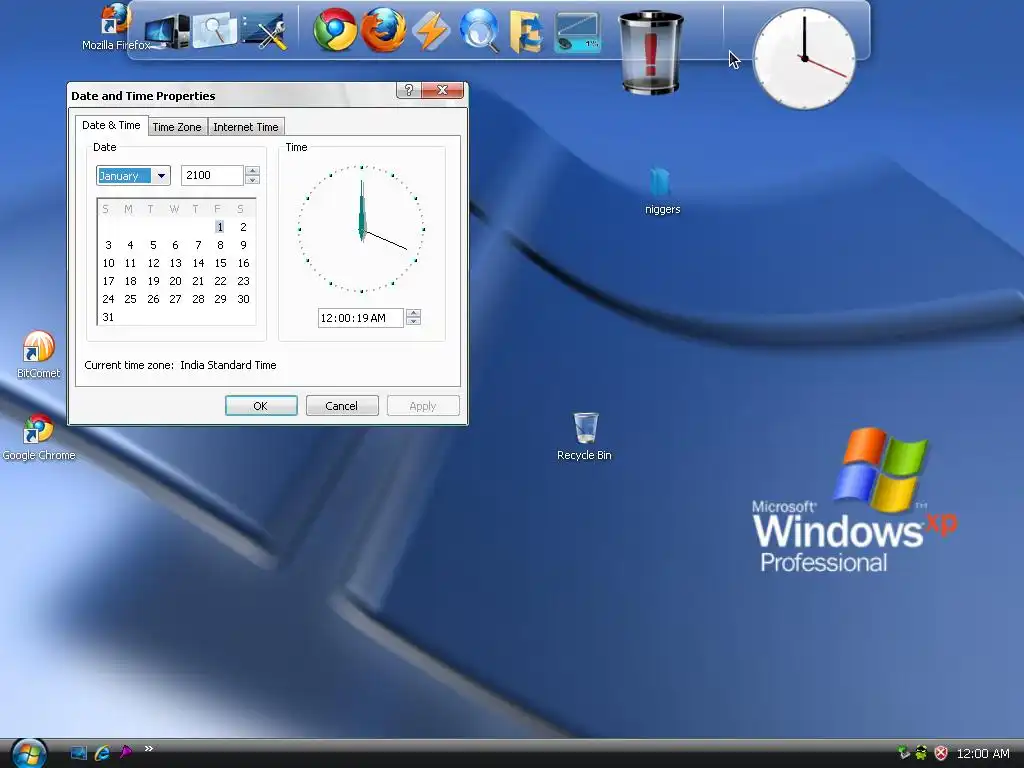The image size is (1024, 768).
Task: Select the Recycle Bin desktop icon
Action: 584,436
